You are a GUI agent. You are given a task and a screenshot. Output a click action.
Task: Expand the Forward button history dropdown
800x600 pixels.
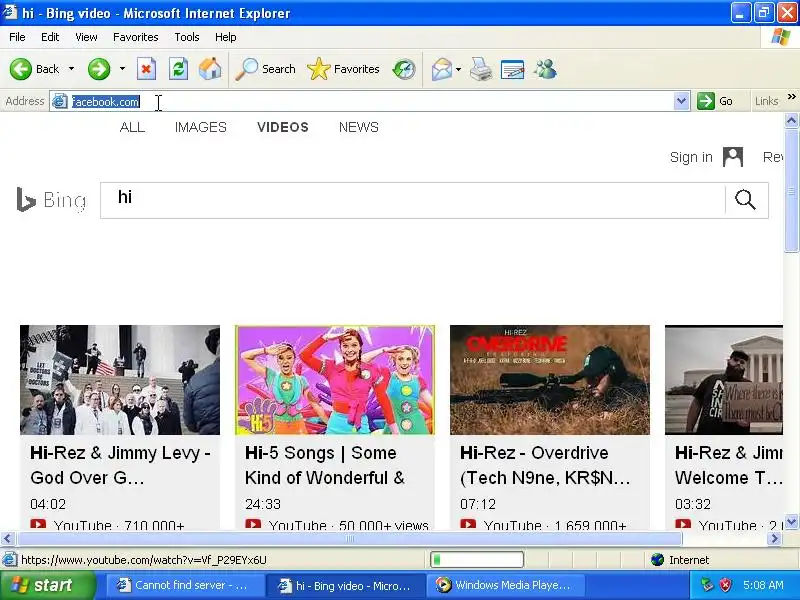pos(122,69)
